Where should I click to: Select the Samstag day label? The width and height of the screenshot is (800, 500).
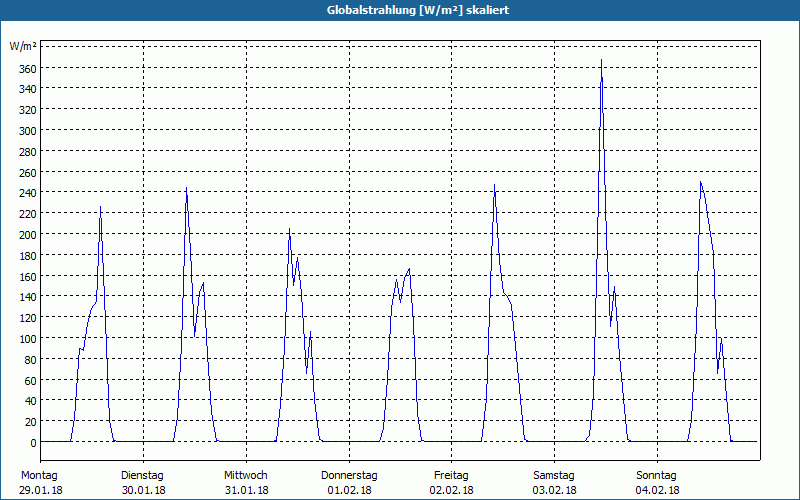point(554,476)
